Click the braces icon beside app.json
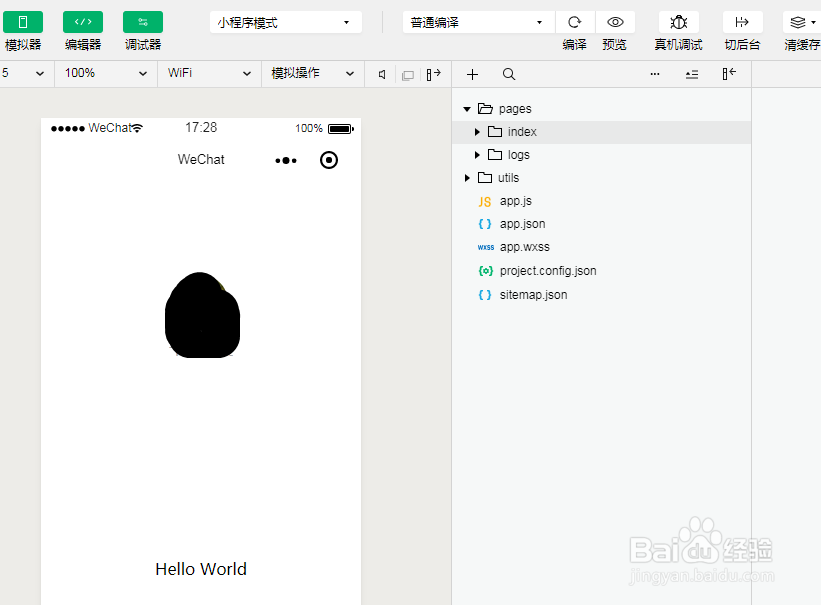 485,224
